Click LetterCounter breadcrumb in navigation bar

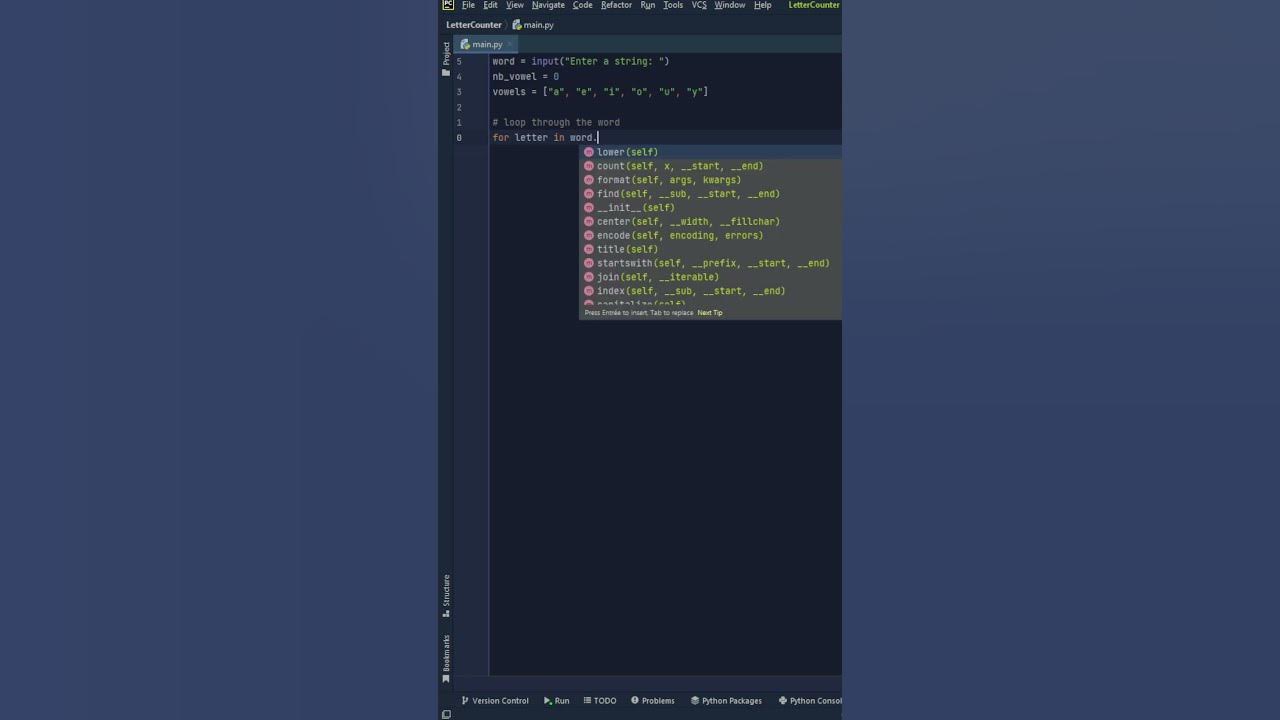pos(474,25)
